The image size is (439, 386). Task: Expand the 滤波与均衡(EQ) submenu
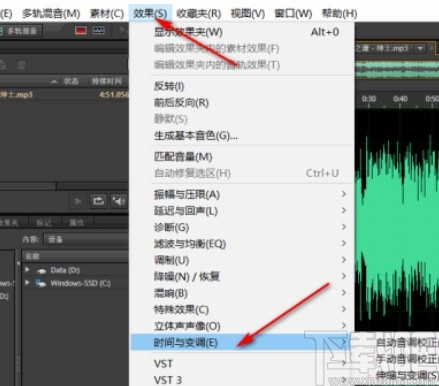point(242,244)
